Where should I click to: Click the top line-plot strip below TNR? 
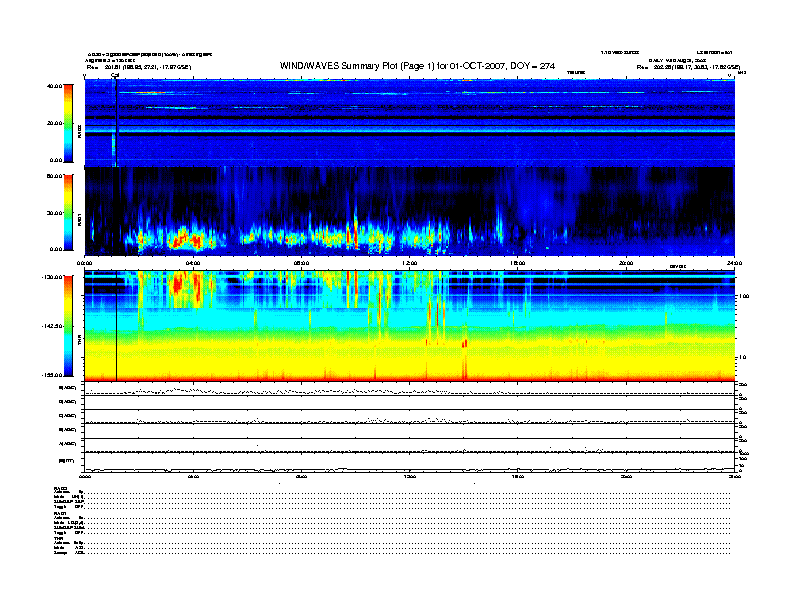410,389
